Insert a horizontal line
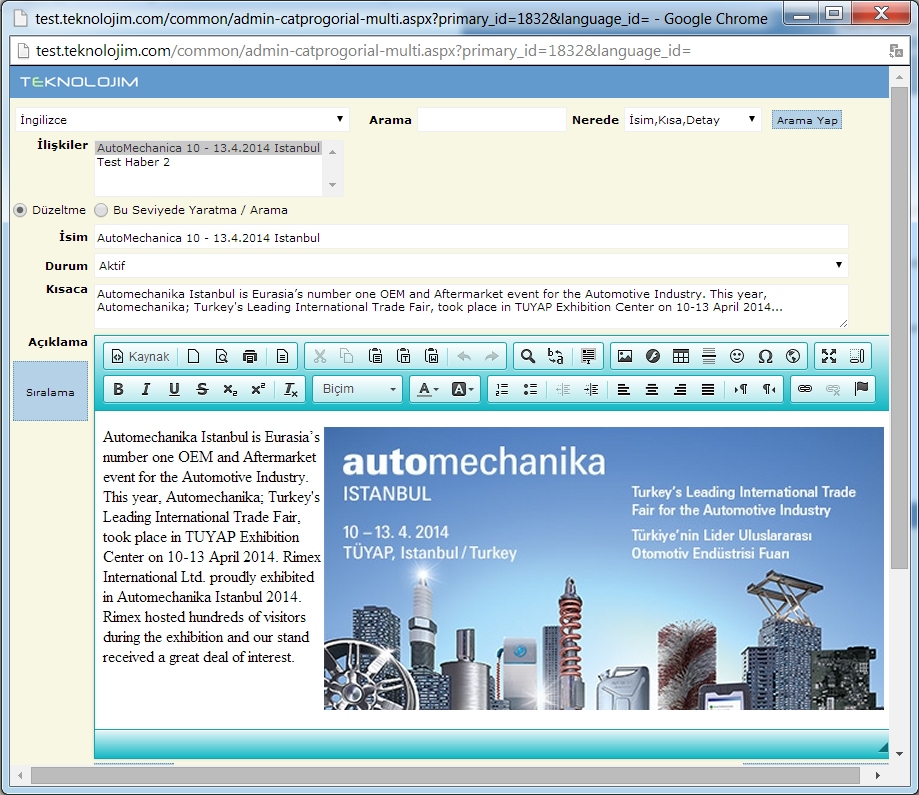 709,356
